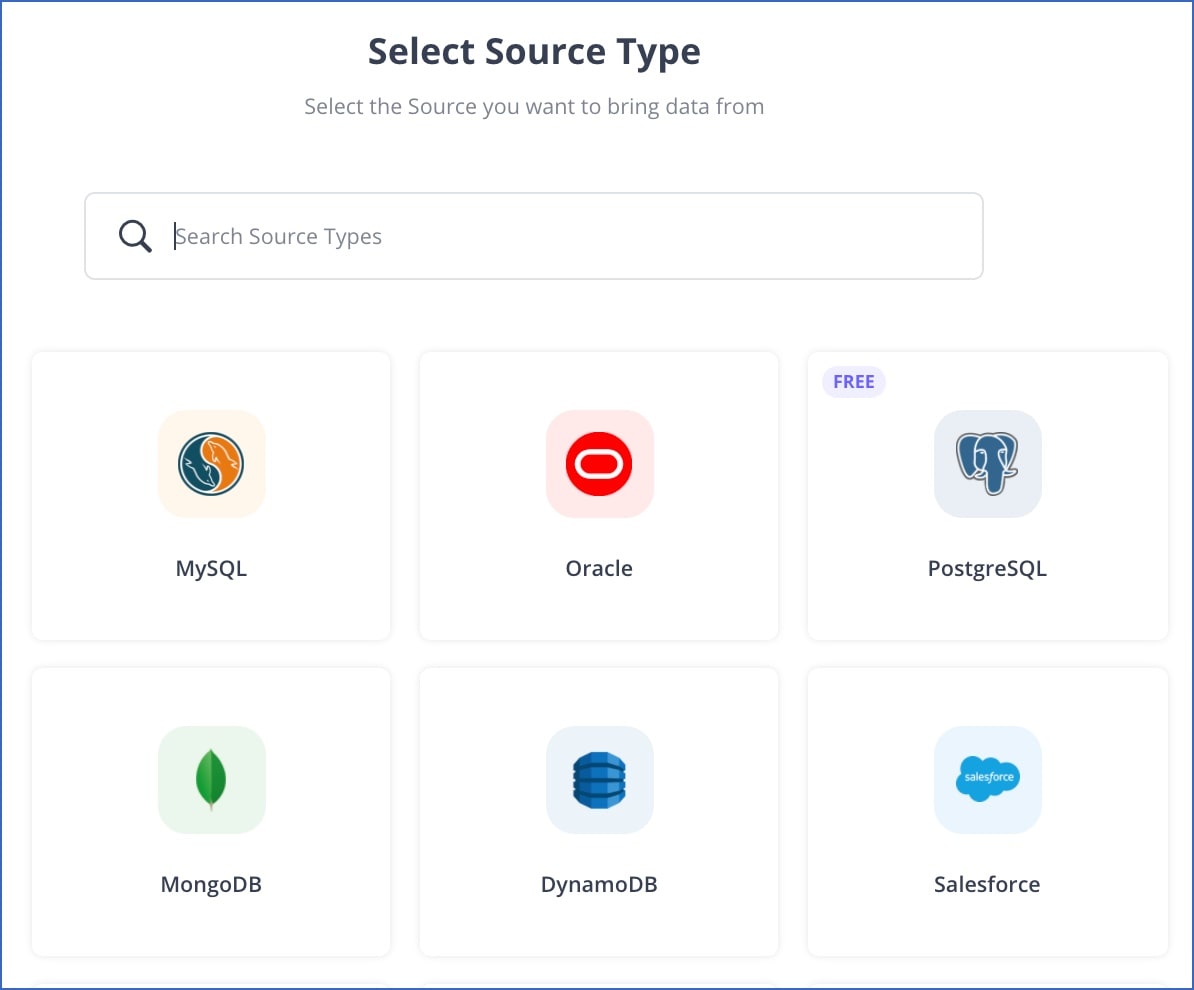Click the subtitle about bringing data from
The image size is (1194, 990).
[x=534, y=107]
